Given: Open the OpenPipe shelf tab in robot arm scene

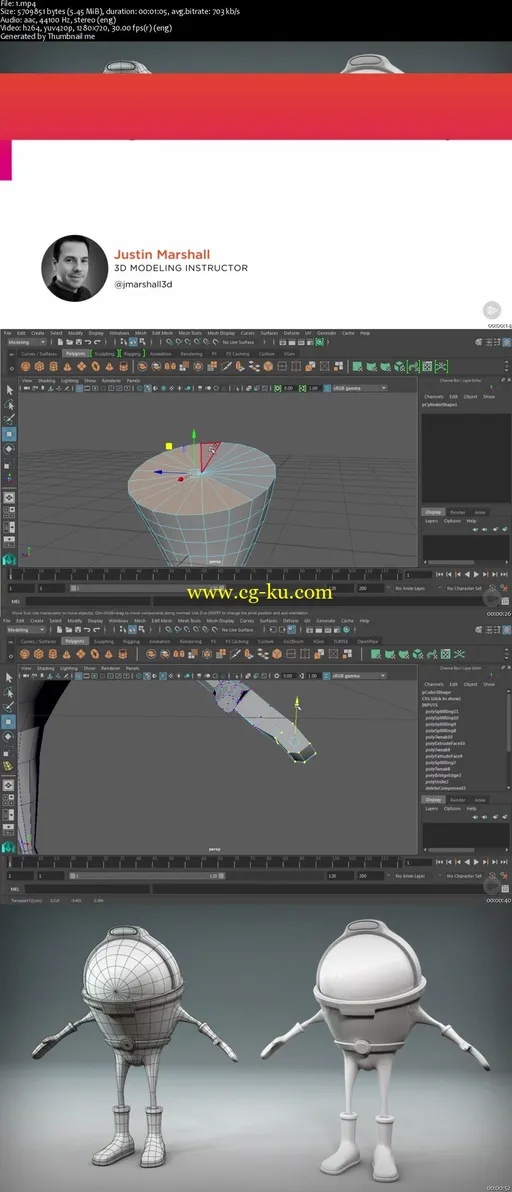Looking at the screenshot, I should click(x=368, y=641).
